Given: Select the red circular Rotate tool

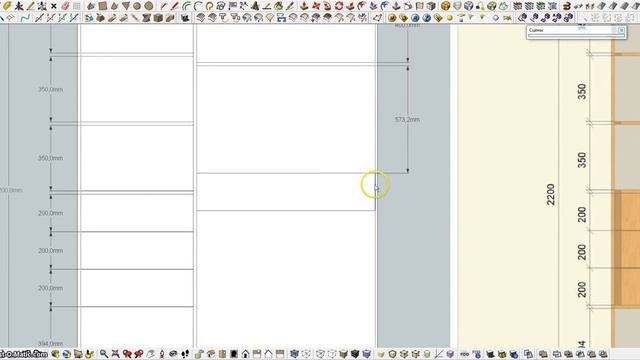Looking at the screenshot, I should point(339,6).
